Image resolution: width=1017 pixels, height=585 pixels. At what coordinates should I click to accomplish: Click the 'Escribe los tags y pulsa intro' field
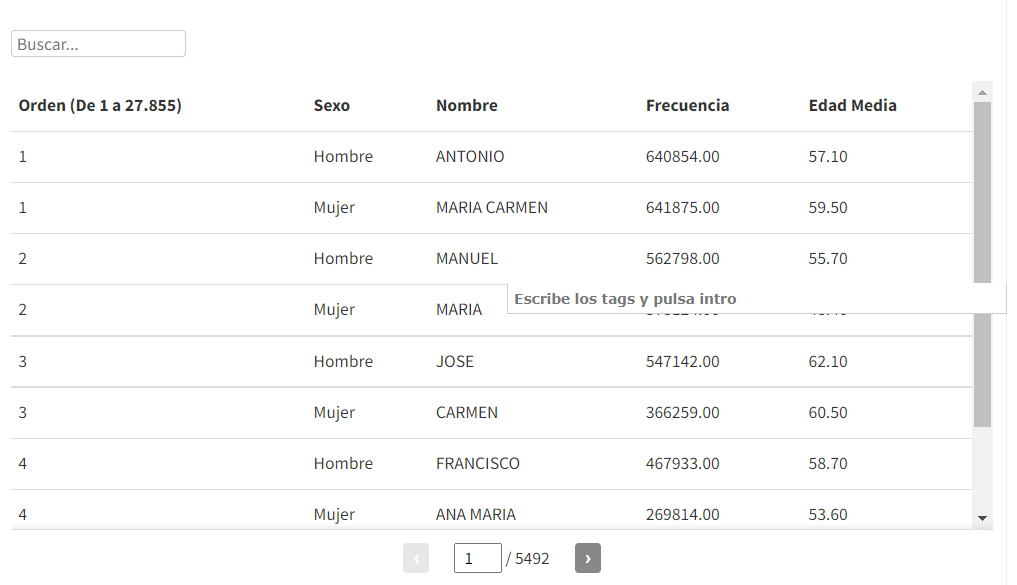pyautogui.click(x=756, y=298)
